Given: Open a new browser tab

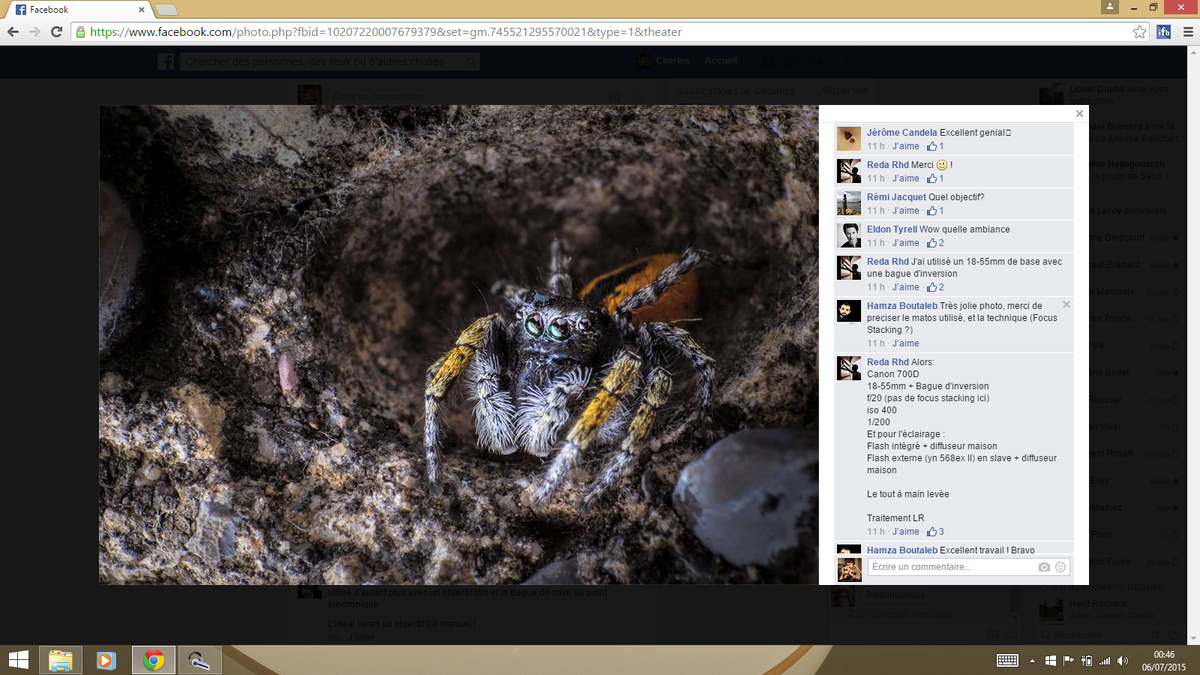Looking at the screenshot, I should 166,9.
